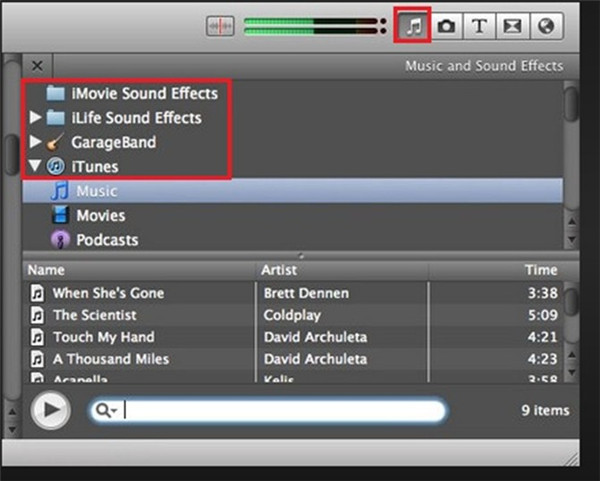Sort songs by Name column header
The height and width of the screenshot is (481, 600).
coord(139,270)
